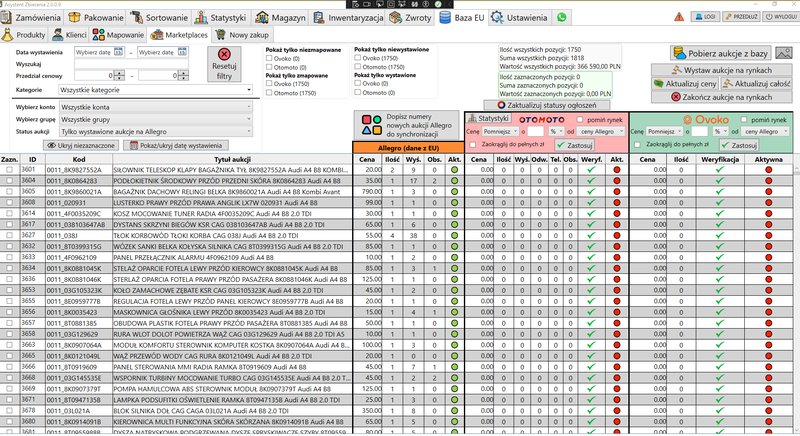Screen dimensions: 800x436
Task: Click Zakończ aukcje na rynkach button
Action: (x=721, y=97)
